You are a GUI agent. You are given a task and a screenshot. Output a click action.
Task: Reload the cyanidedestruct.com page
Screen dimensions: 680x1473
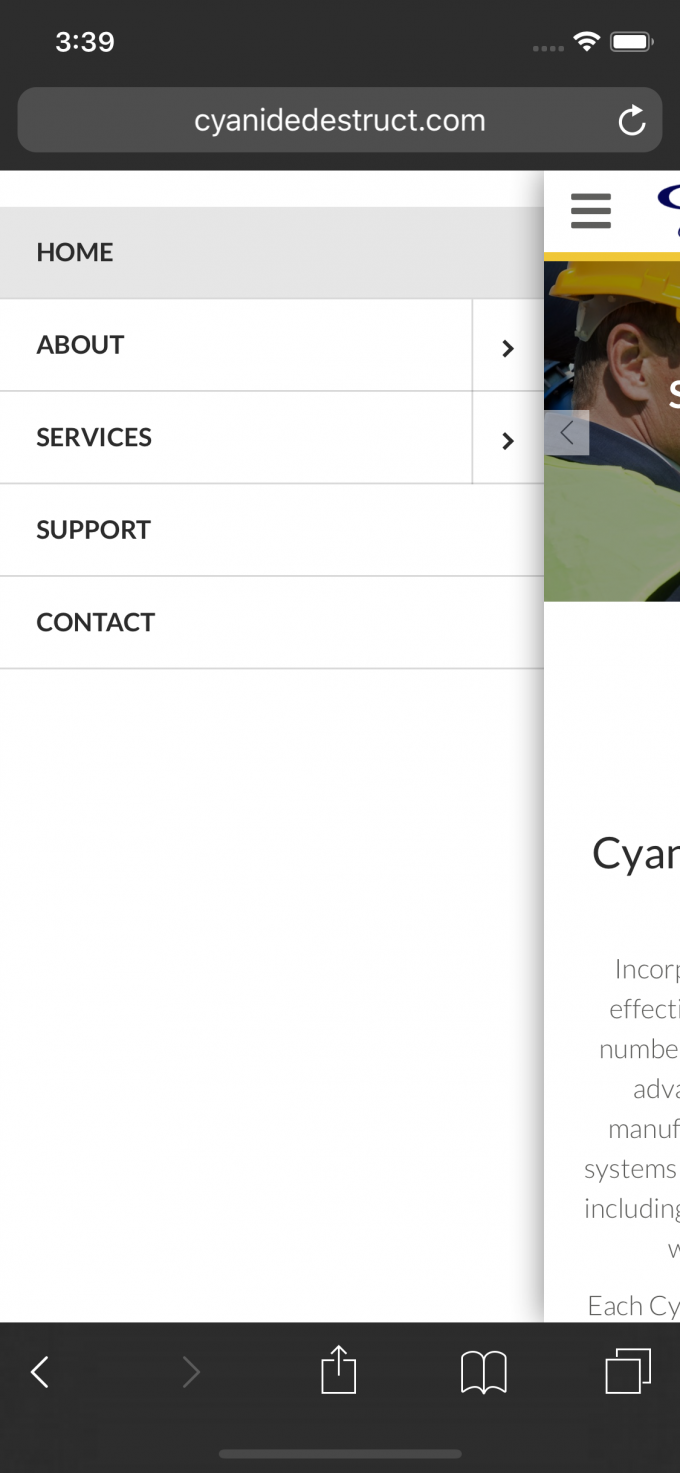click(632, 121)
